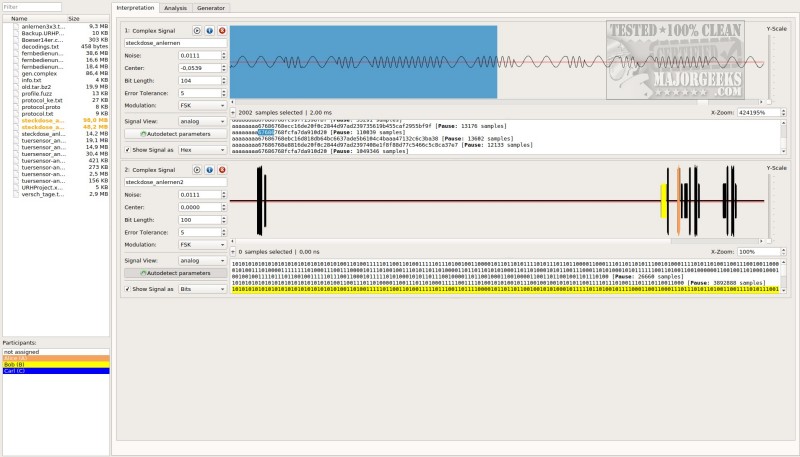
Task: Open signal 2 details info icon
Action: pos(210,170)
